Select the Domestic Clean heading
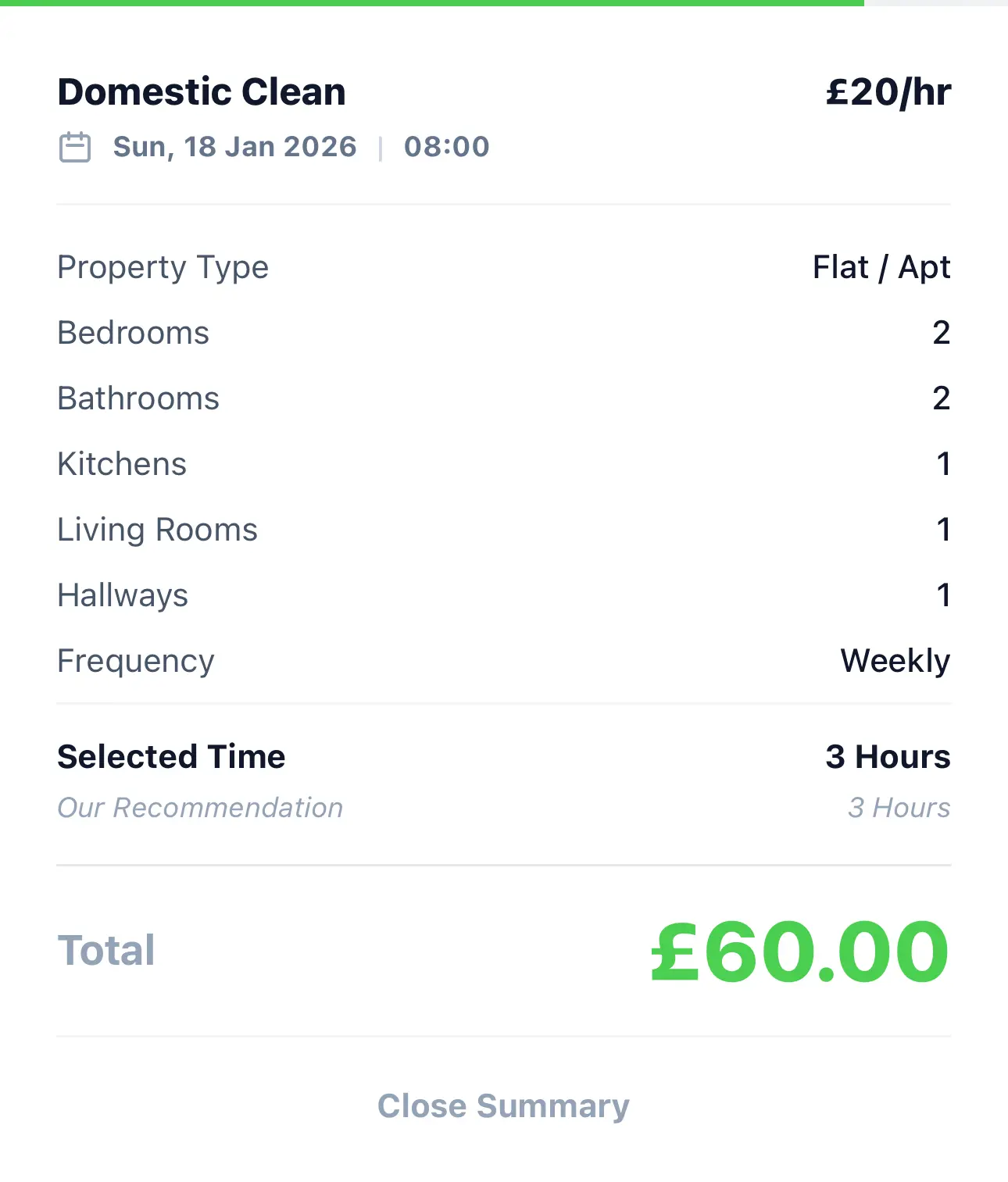Viewport: 1008px width, 1182px height. coord(202,92)
